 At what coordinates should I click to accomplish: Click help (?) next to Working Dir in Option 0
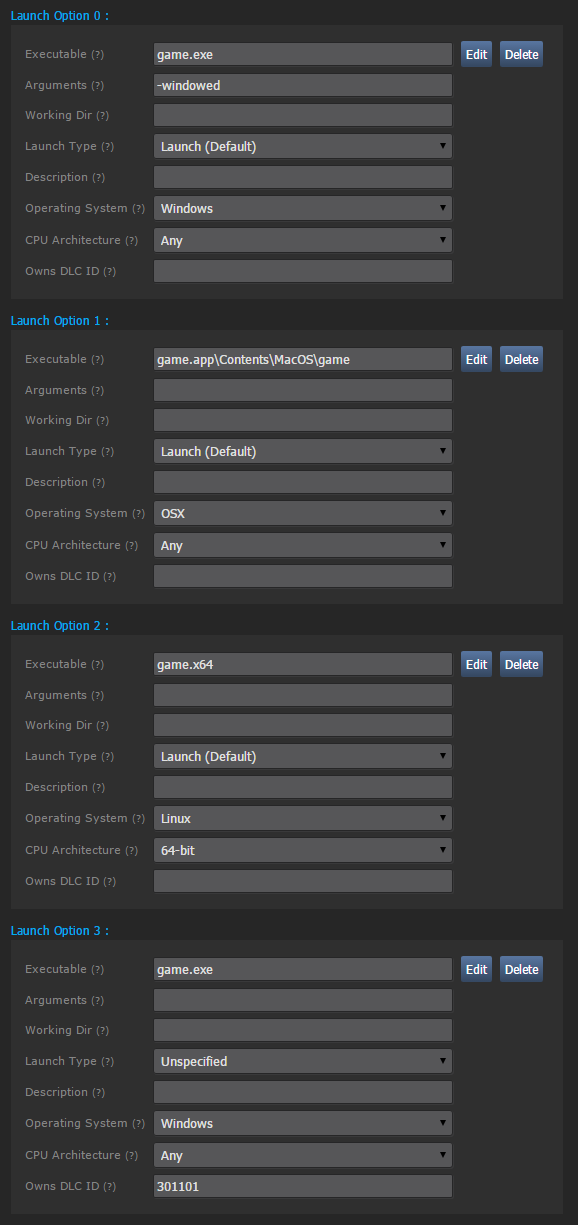point(103,116)
